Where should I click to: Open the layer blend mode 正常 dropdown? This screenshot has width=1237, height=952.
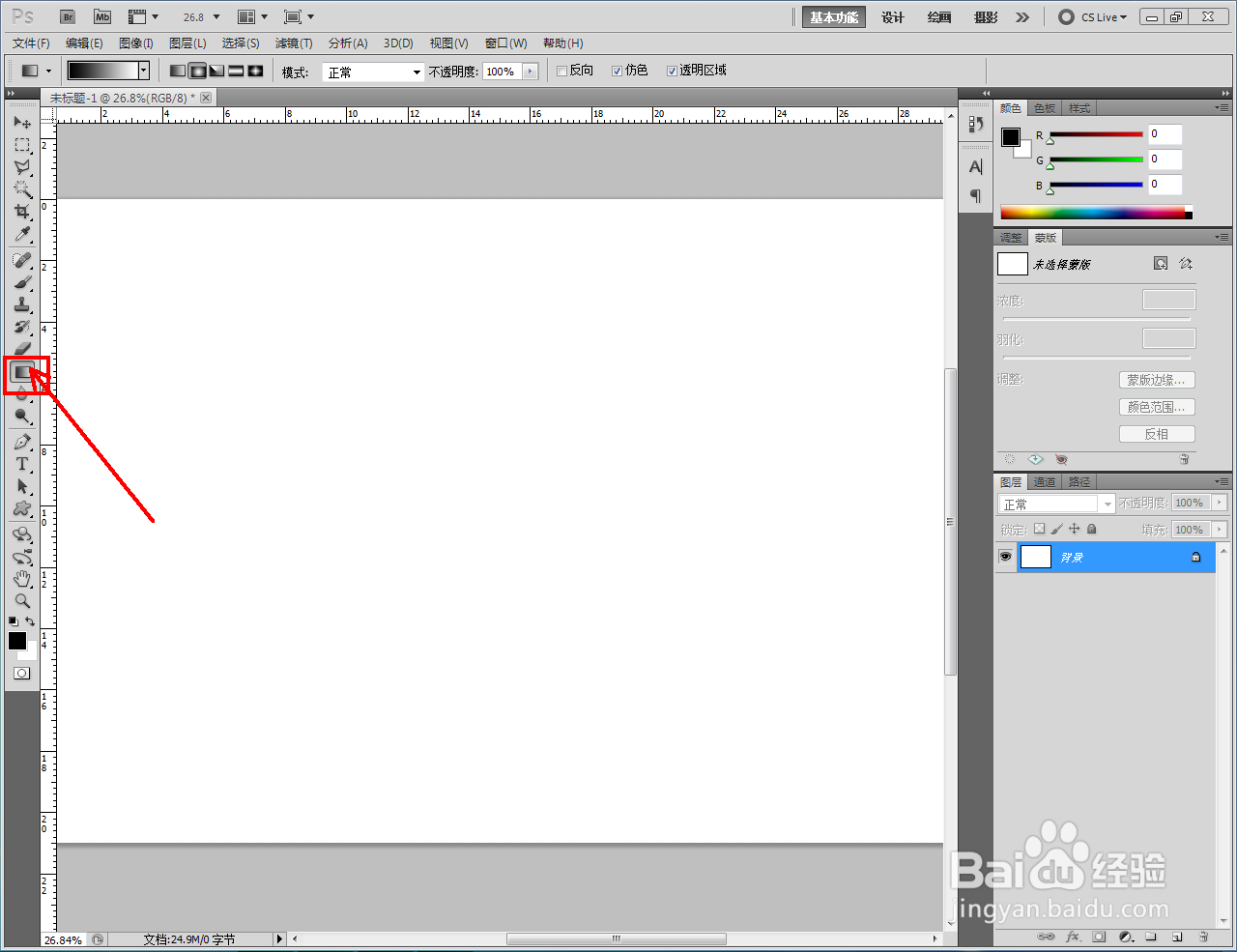pyautogui.click(x=1056, y=504)
